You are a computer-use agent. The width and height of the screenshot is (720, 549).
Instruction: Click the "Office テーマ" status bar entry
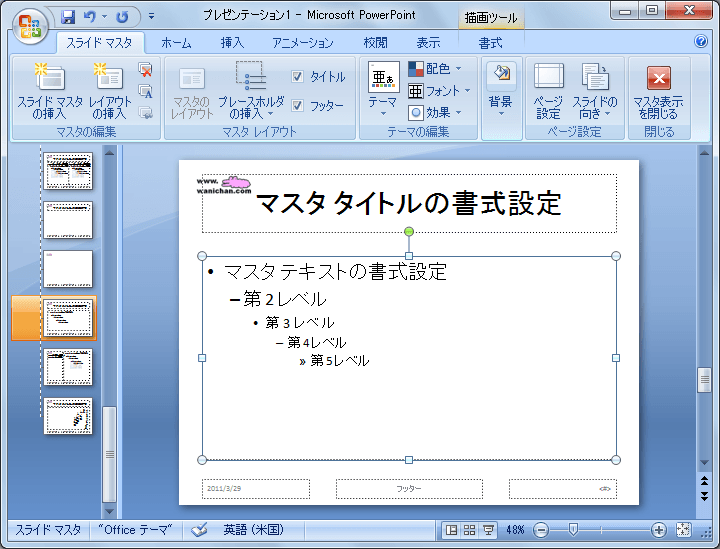[135, 530]
